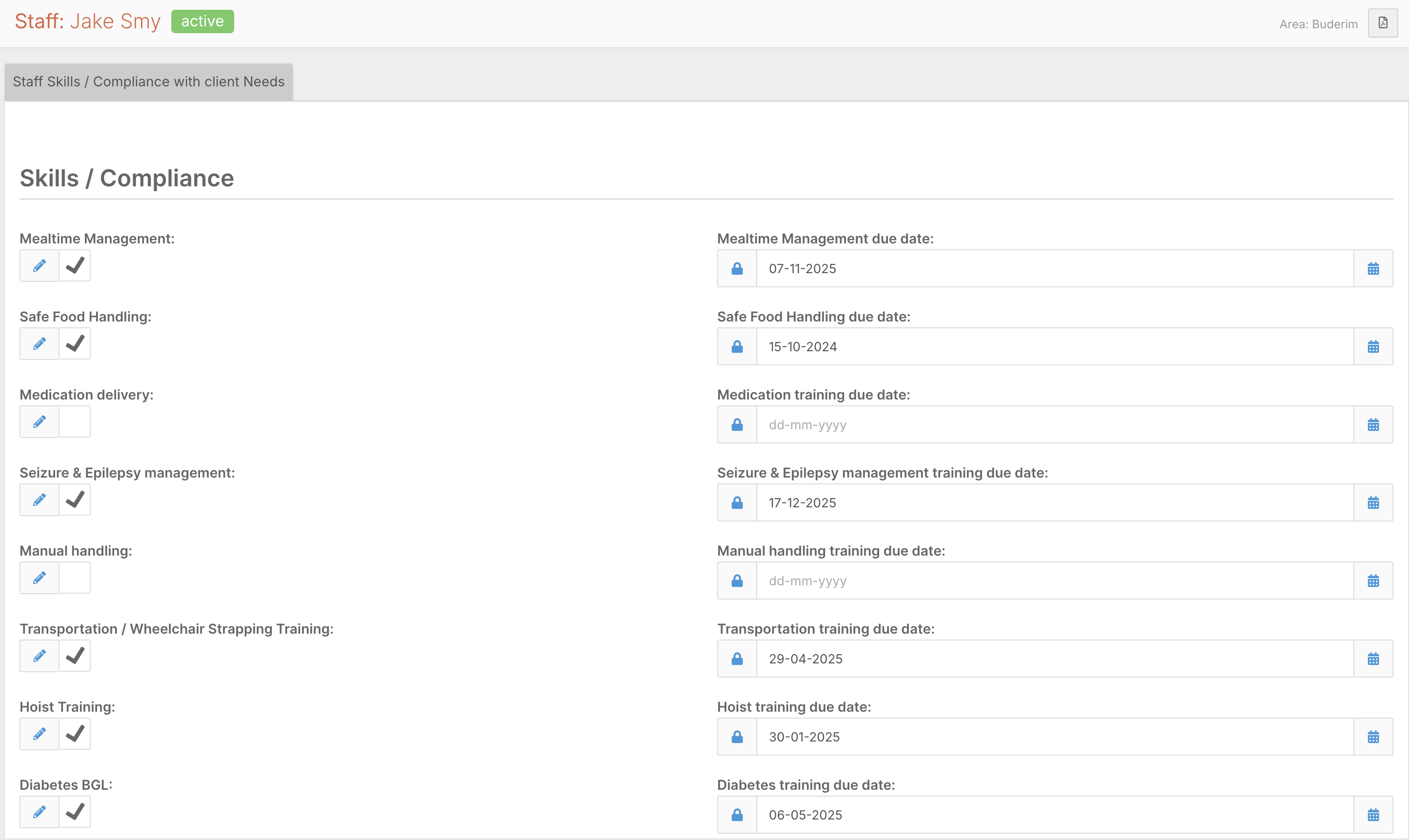
Task: Click the date field showing 15-10-2024
Action: 1055,346
